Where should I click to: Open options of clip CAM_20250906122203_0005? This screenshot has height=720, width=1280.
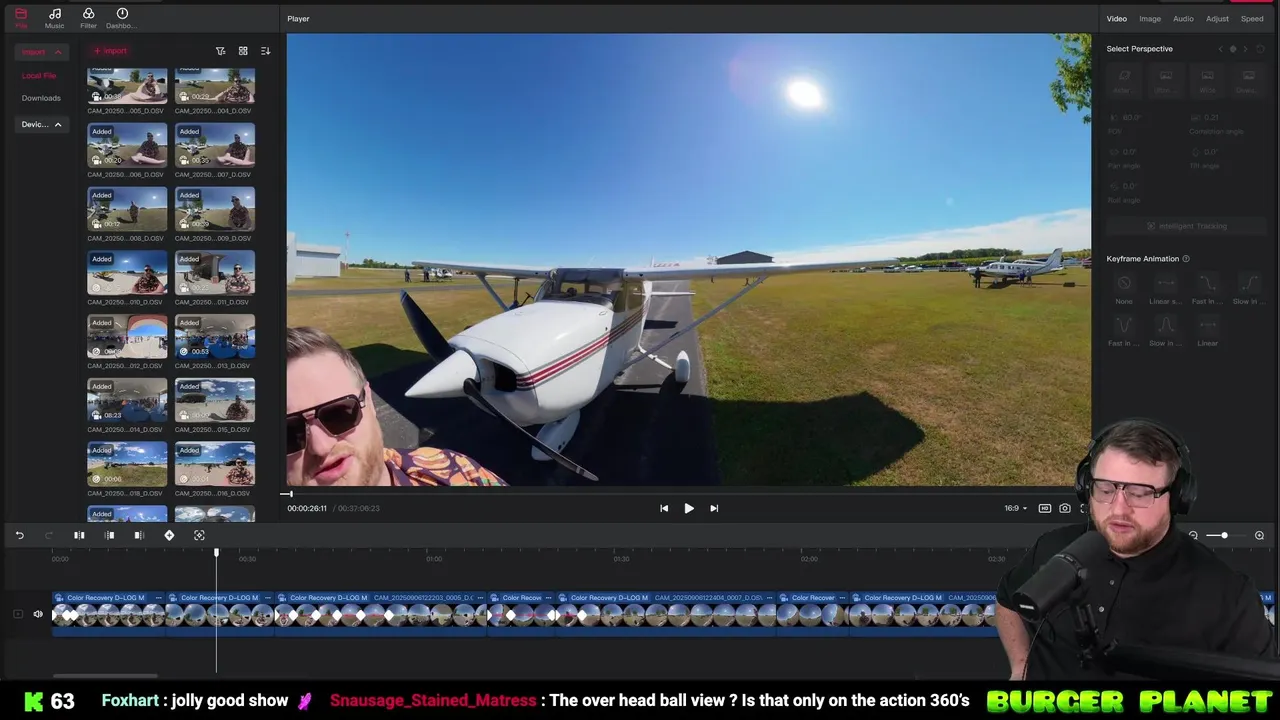click(482, 598)
